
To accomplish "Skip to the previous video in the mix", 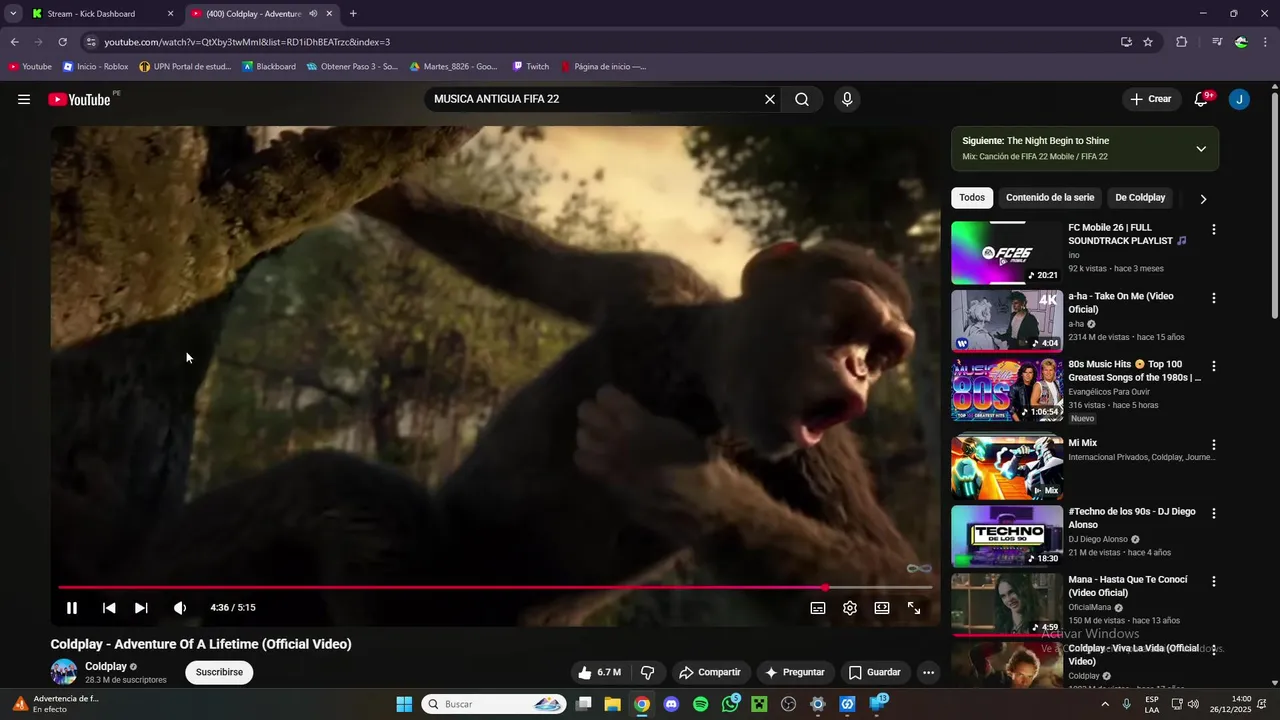I will [x=109, y=608].
